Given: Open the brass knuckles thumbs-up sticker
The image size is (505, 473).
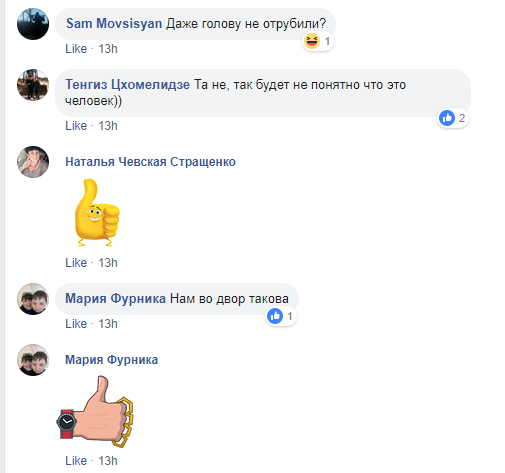Looking at the screenshot, I should 95,412.
